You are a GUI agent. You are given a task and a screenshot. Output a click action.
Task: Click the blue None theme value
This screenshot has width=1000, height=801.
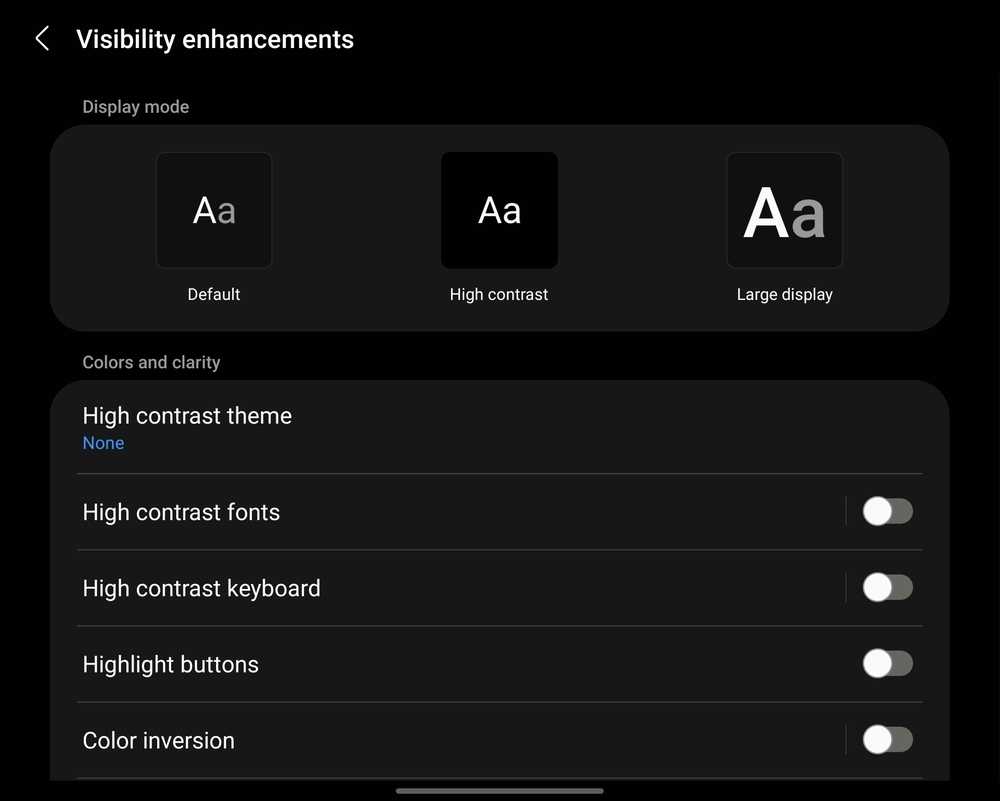point(103,443)
